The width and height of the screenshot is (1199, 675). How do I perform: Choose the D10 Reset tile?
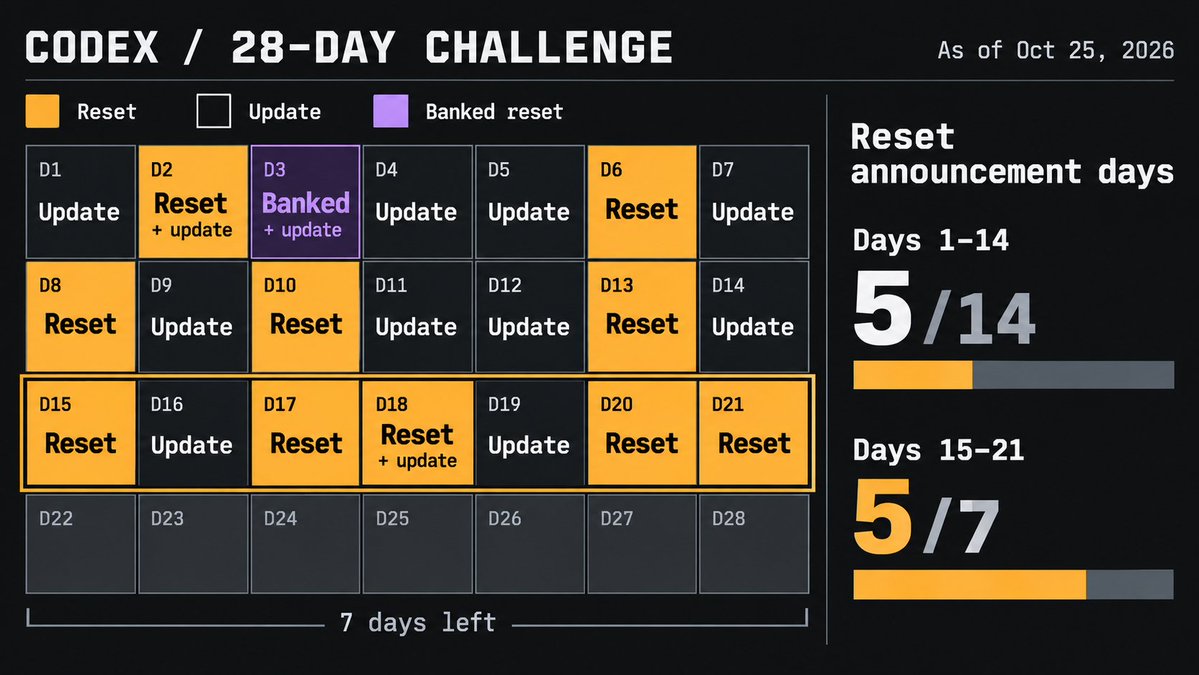pyautogui.click(x=305, y=316)
